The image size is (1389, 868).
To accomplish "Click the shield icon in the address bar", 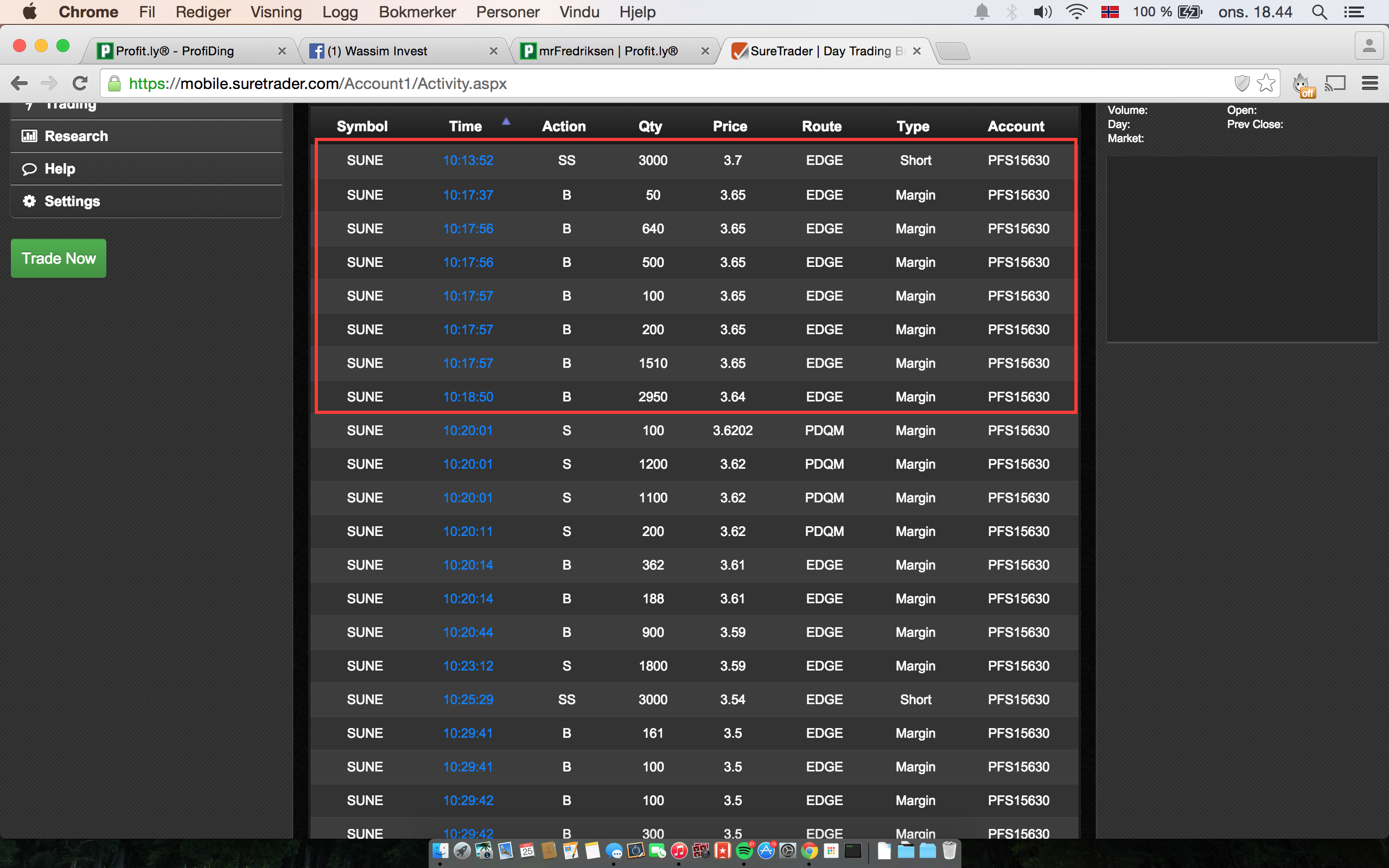I will (x=1241, y=84).
